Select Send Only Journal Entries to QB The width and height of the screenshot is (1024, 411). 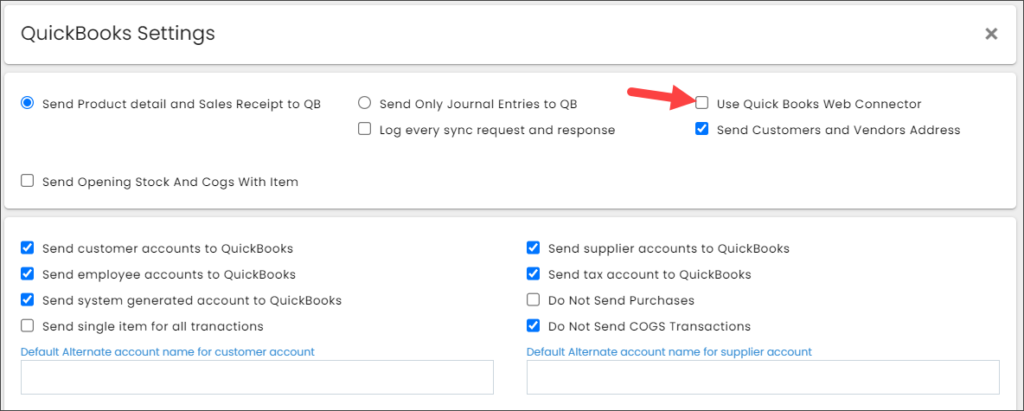click(x=364, y=103)
